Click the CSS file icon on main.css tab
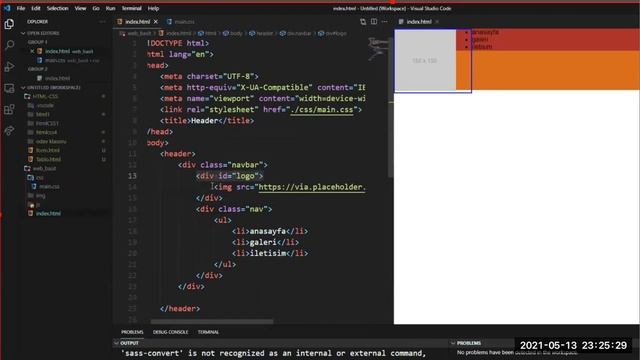Viewport: 640px width, 360px height. click(169, 22)
